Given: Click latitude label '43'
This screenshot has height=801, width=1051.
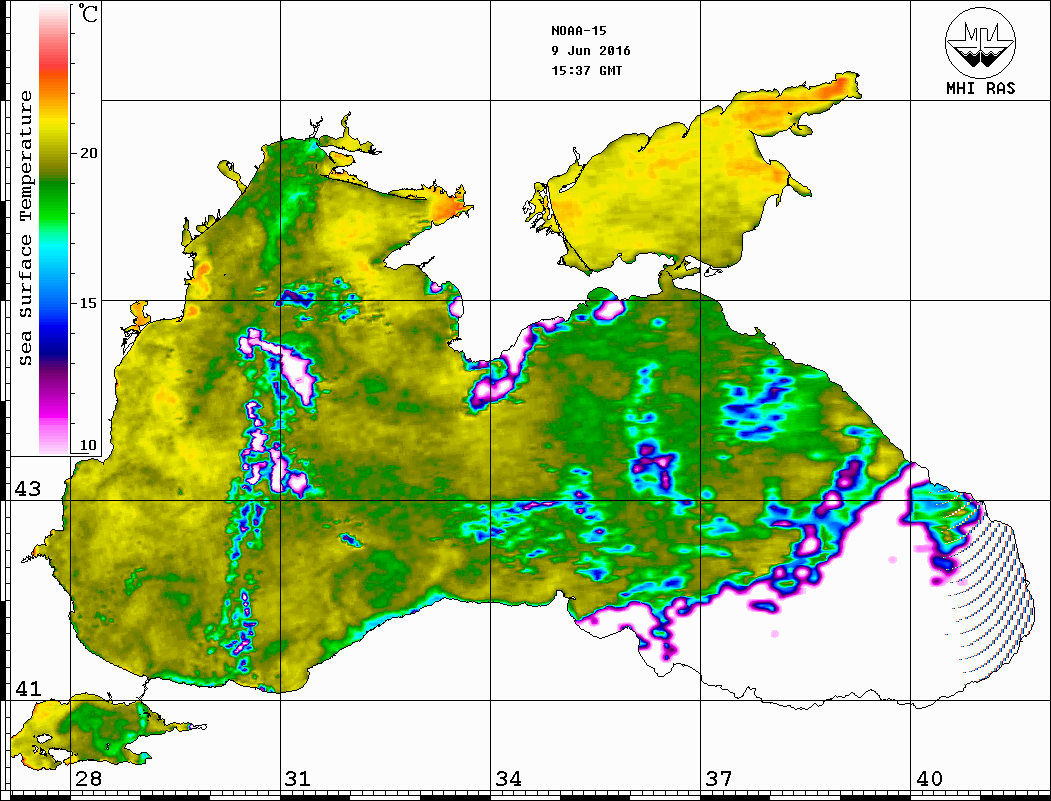Looking at the screenshot, I should [28, 489].
